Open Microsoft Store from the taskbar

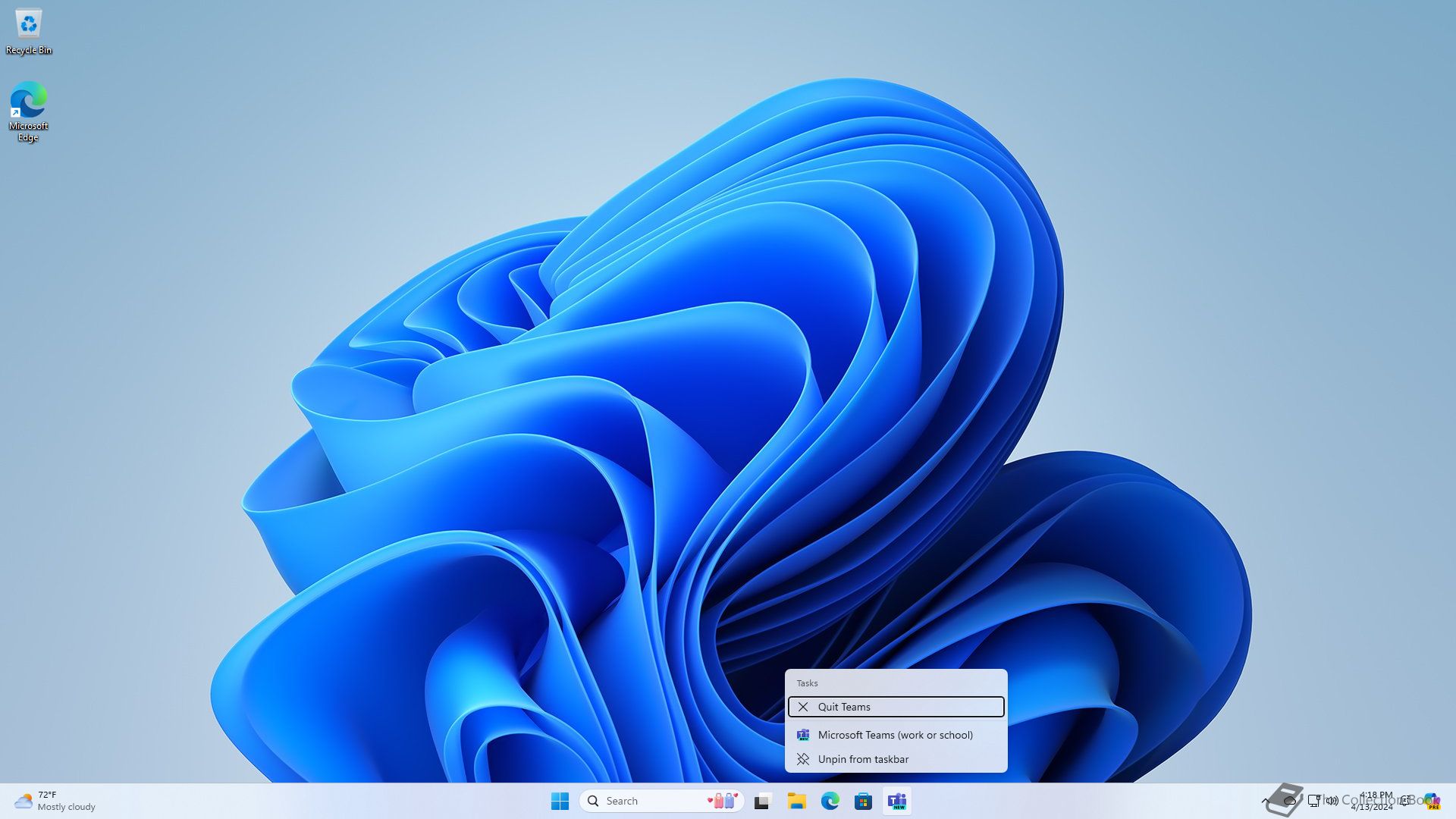pyautogui.click(x=863, y=801)
